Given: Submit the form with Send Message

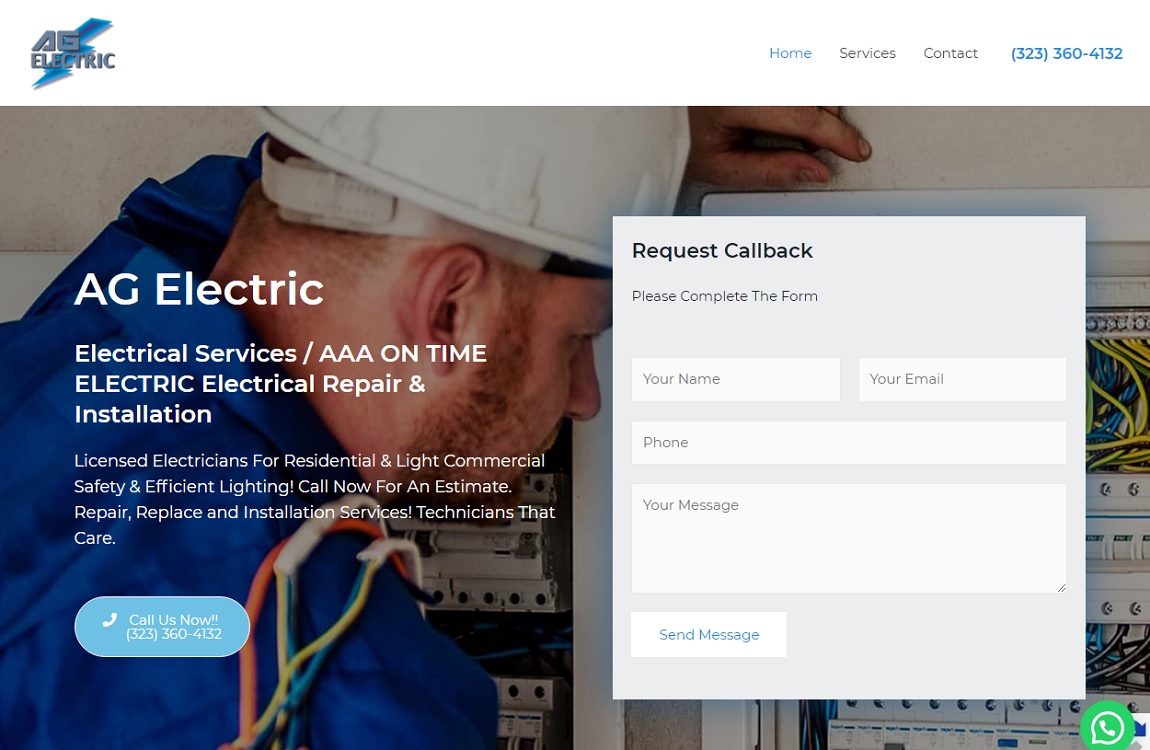Looking at the screenshot, I should (709, 635).
